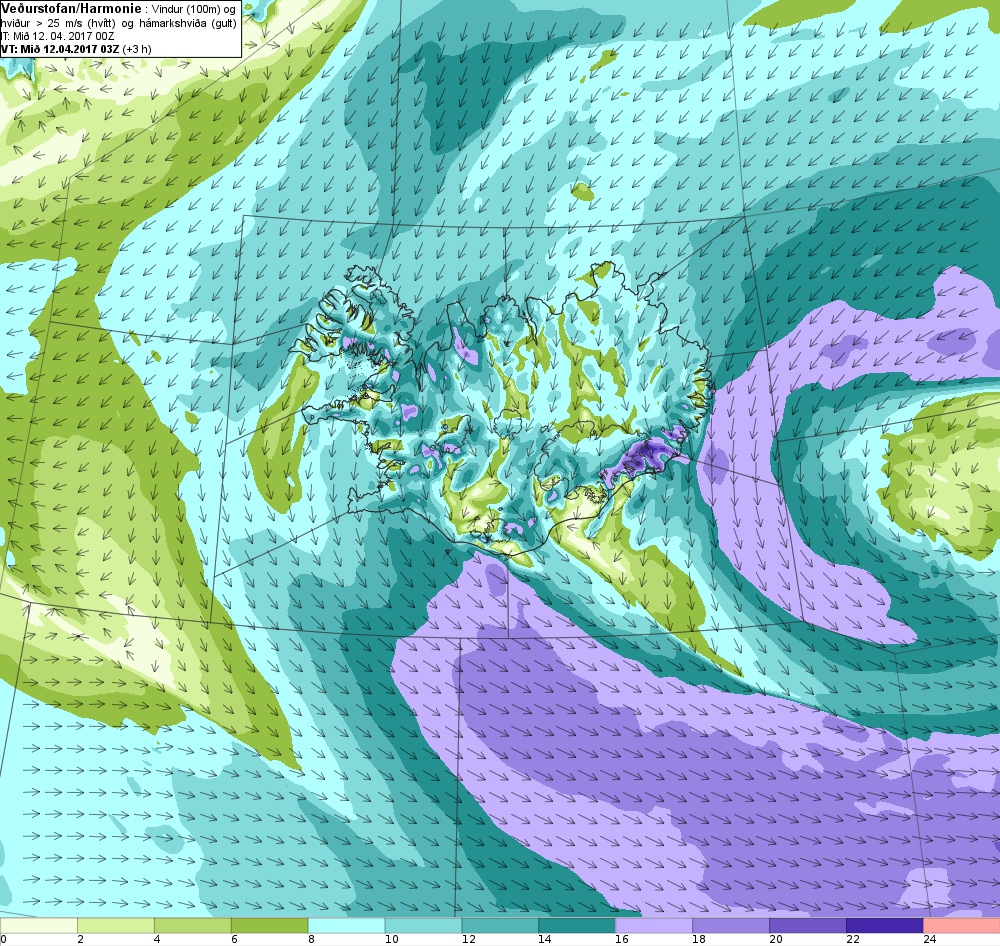Viewport: 1000px width, 946px height.
Task: Click the legend scale label '16'
Action: pos(622,938)
